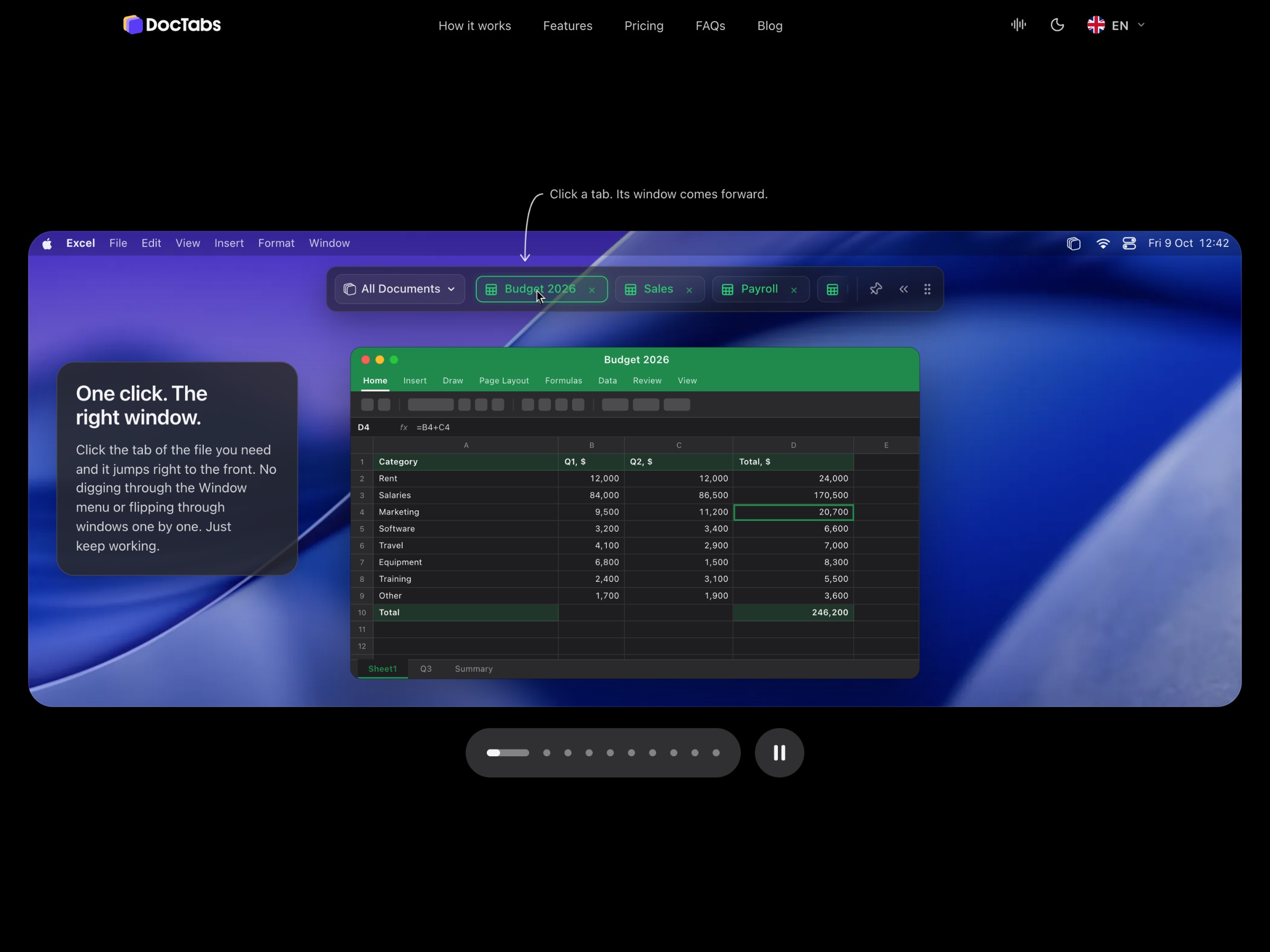Open Control Center icon
Viewport: 1270px width, 952px height.
(x=1129, y=243)
